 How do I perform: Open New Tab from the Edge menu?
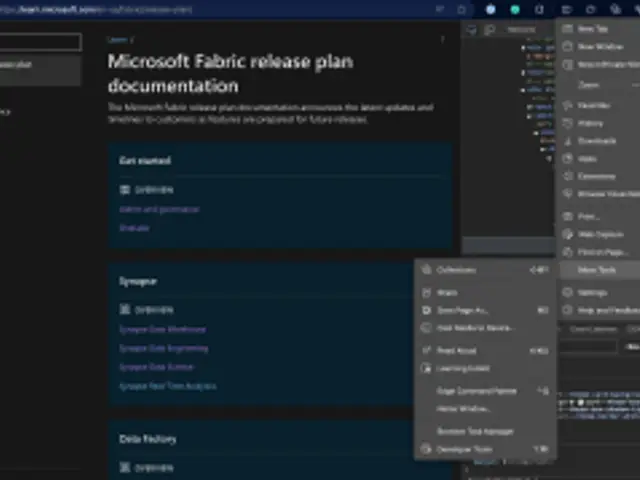click(600, 29)
